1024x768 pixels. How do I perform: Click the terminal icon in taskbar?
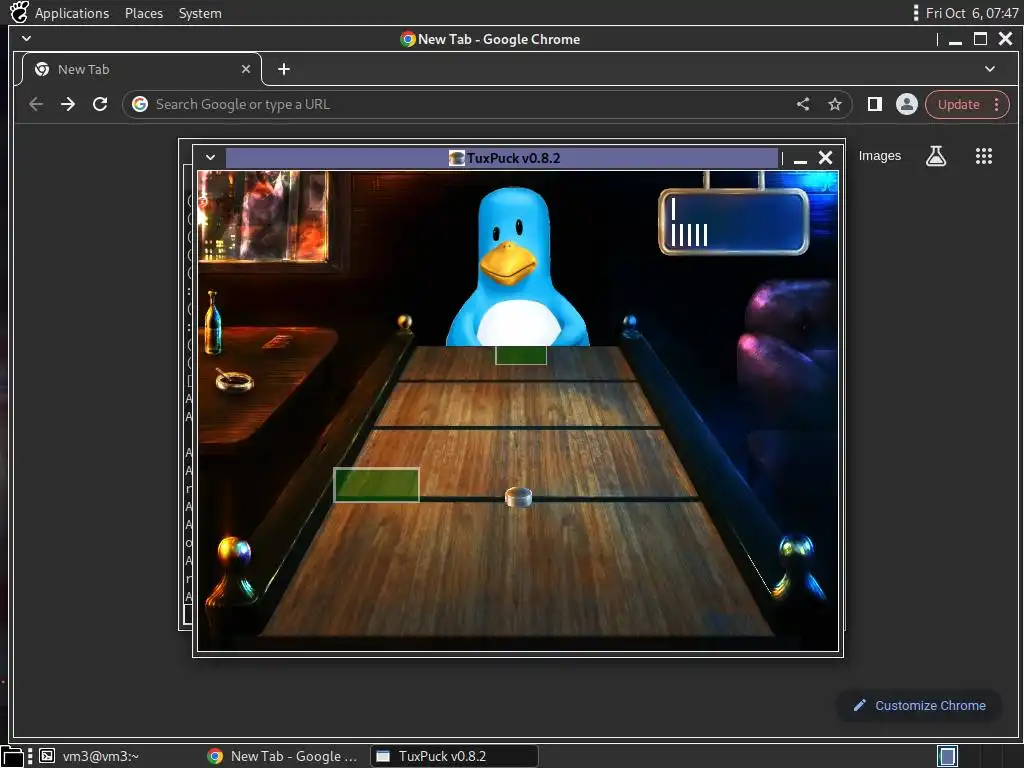[46, 756]
